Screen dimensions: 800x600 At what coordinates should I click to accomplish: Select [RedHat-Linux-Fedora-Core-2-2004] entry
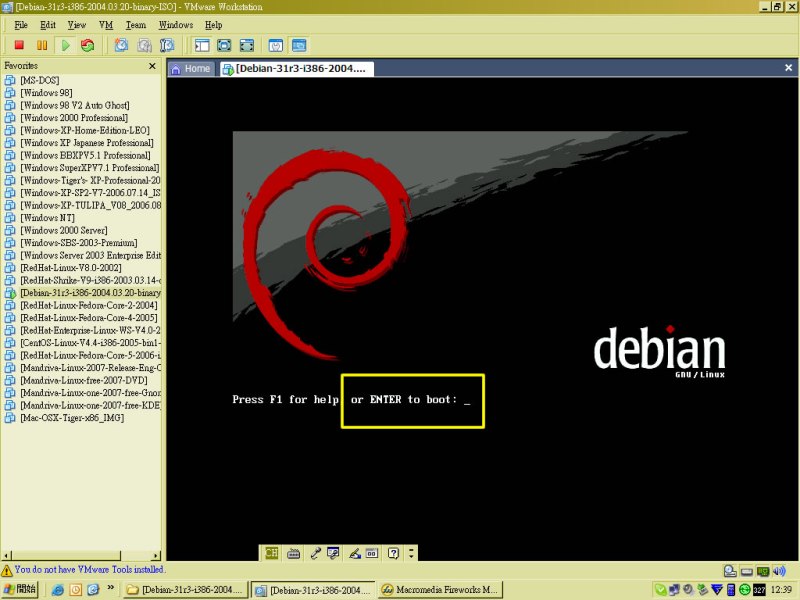pyautogui.click(x=89, y=305)
